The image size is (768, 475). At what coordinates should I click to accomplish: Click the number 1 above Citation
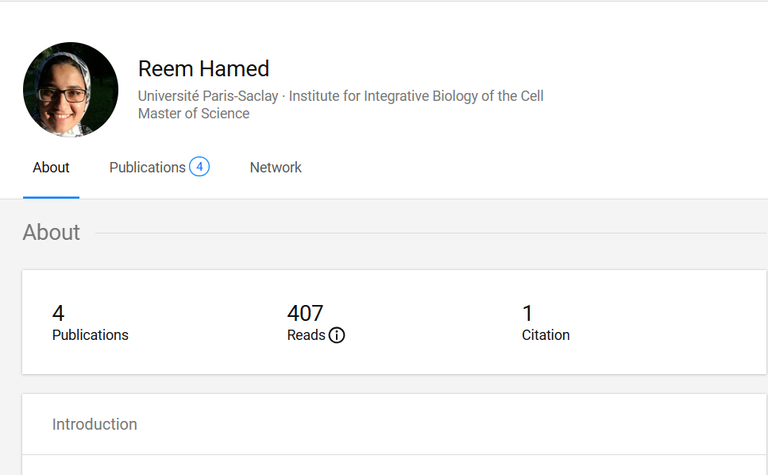click(528, 313)
